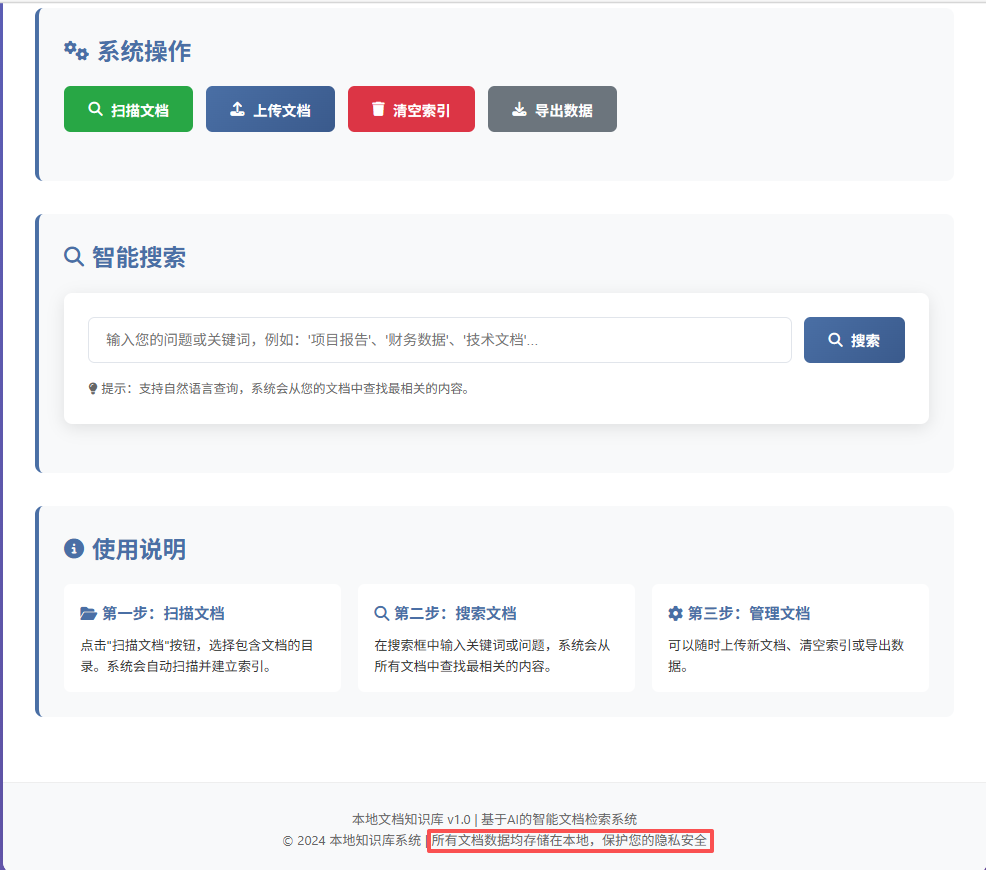Click the 搜索 button to run a search
This screenshot has width=986, height=870.
[854, 339]
